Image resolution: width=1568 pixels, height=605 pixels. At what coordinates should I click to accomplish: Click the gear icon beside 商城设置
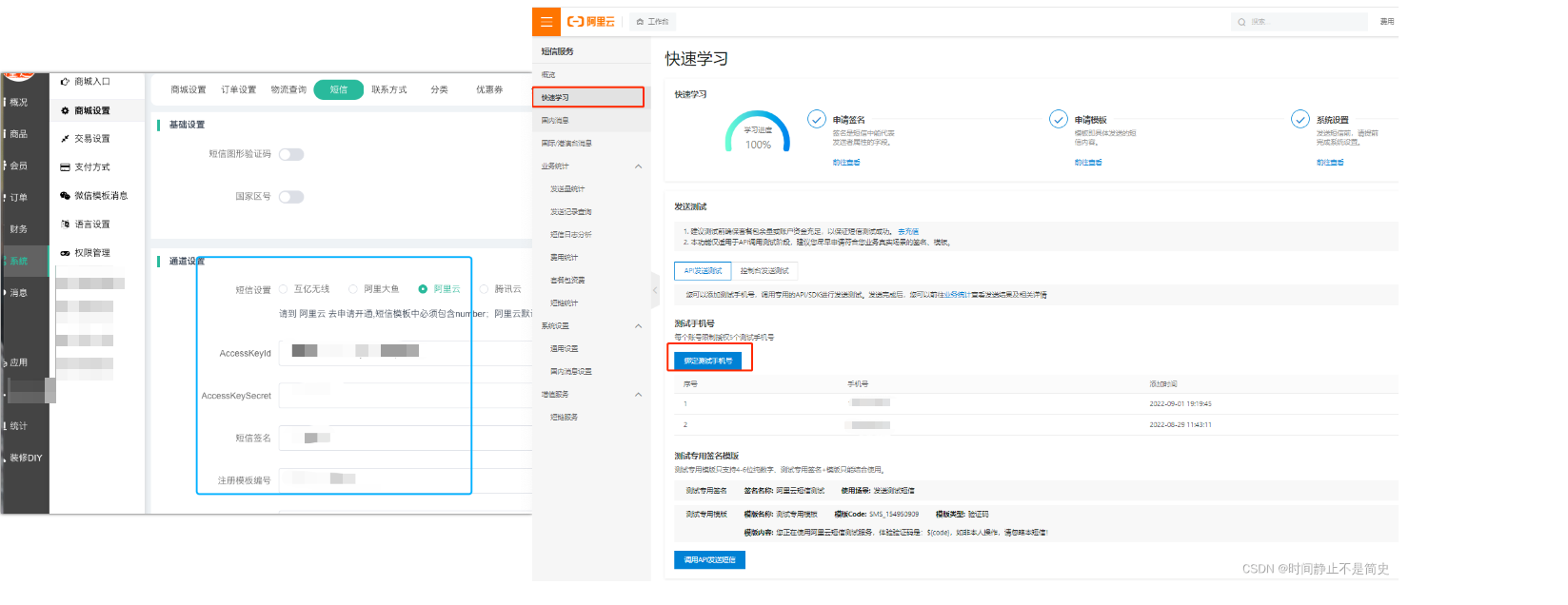65,110
